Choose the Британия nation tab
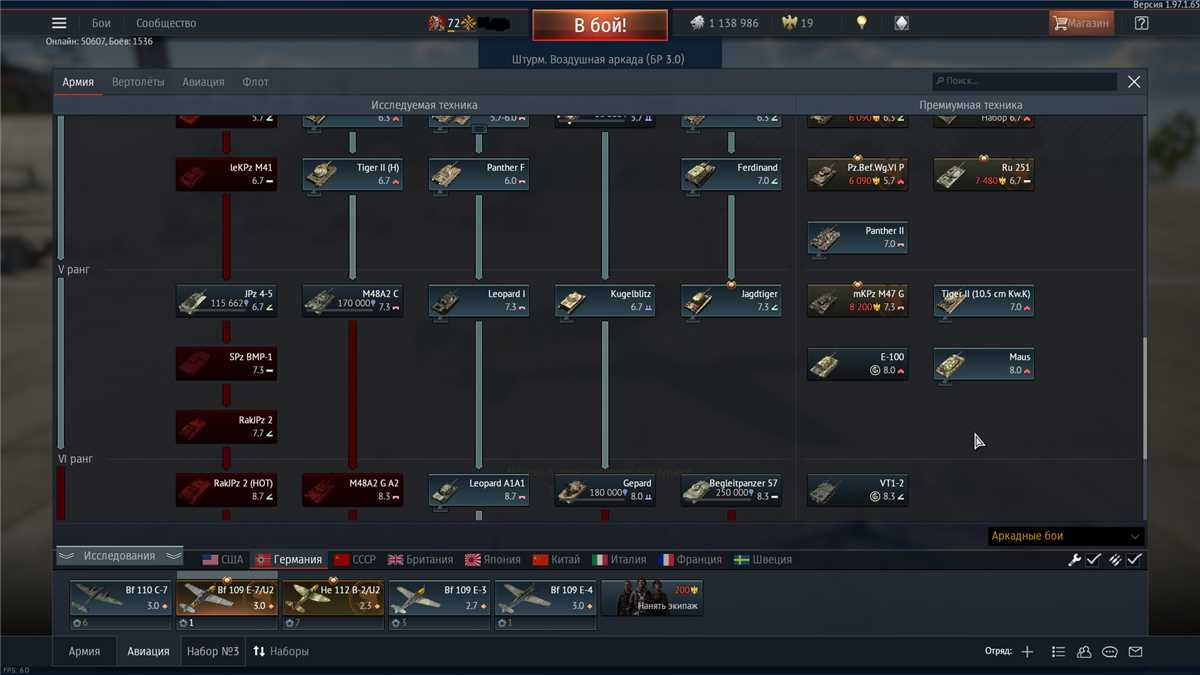 point(420,560)
